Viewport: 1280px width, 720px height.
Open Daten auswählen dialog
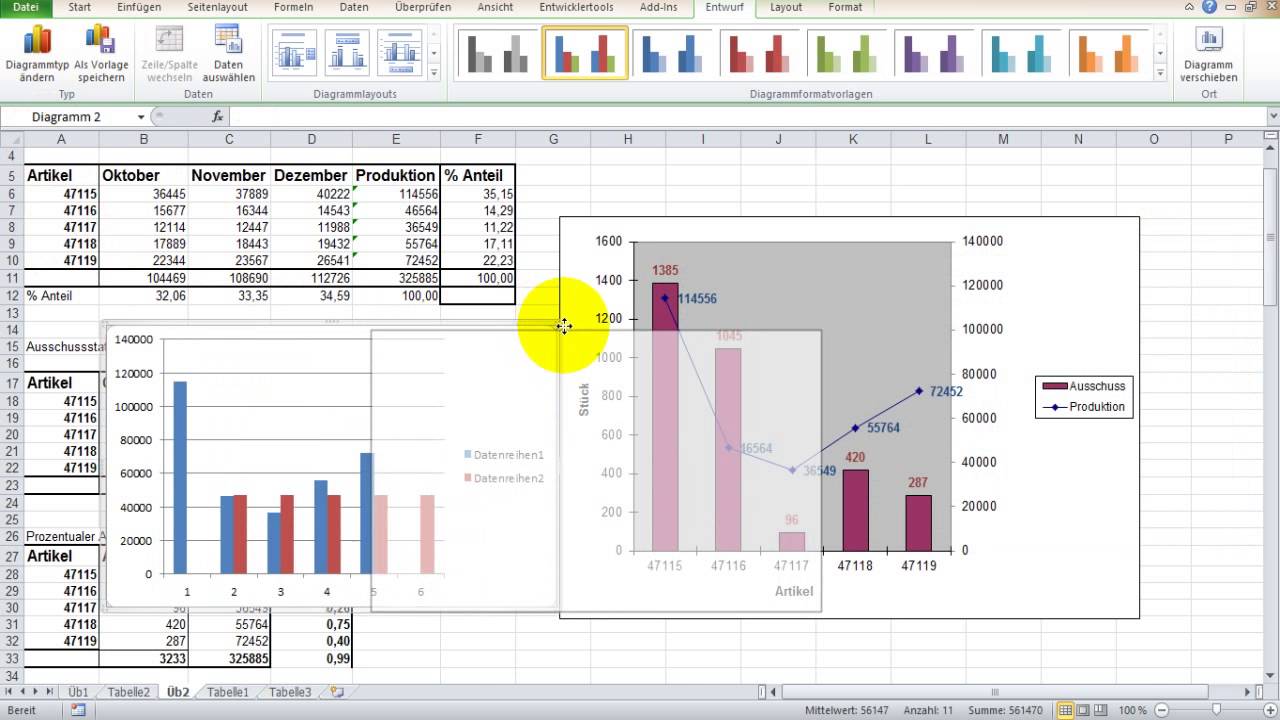pyautogui.click(x=228, y=55)
